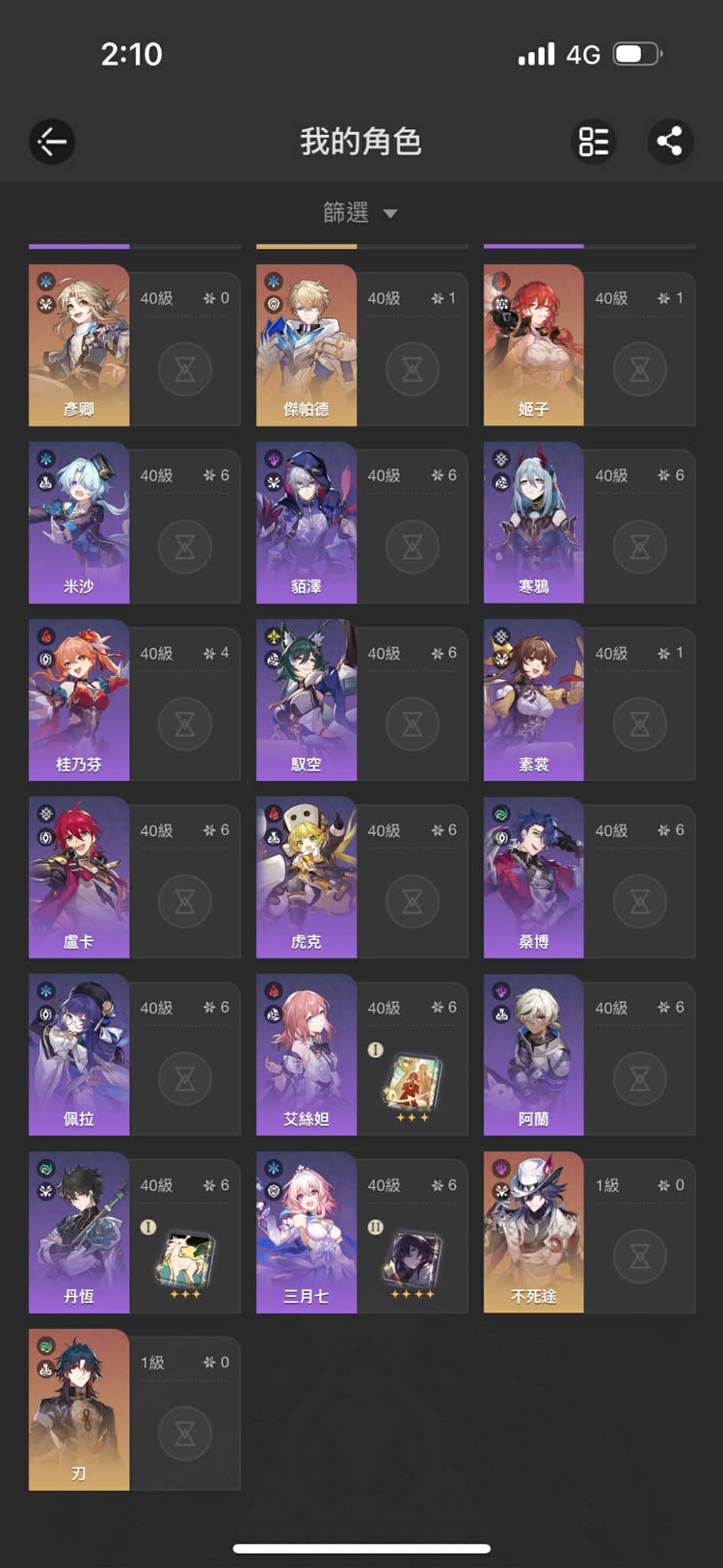
Task: Open the 米沙 character card
Action: [x=135, y=523]
